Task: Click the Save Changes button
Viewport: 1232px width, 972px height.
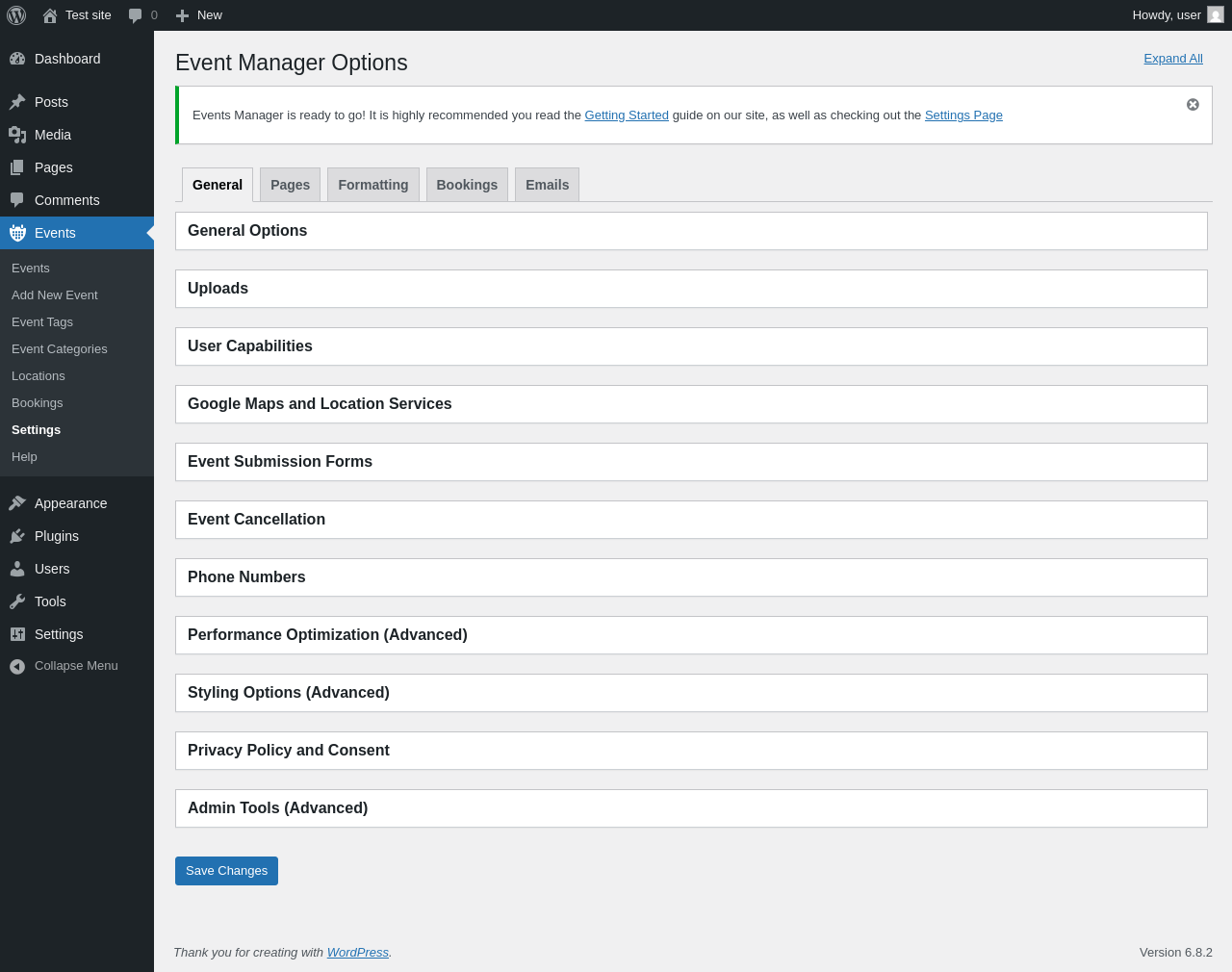Action: (226, 871)
